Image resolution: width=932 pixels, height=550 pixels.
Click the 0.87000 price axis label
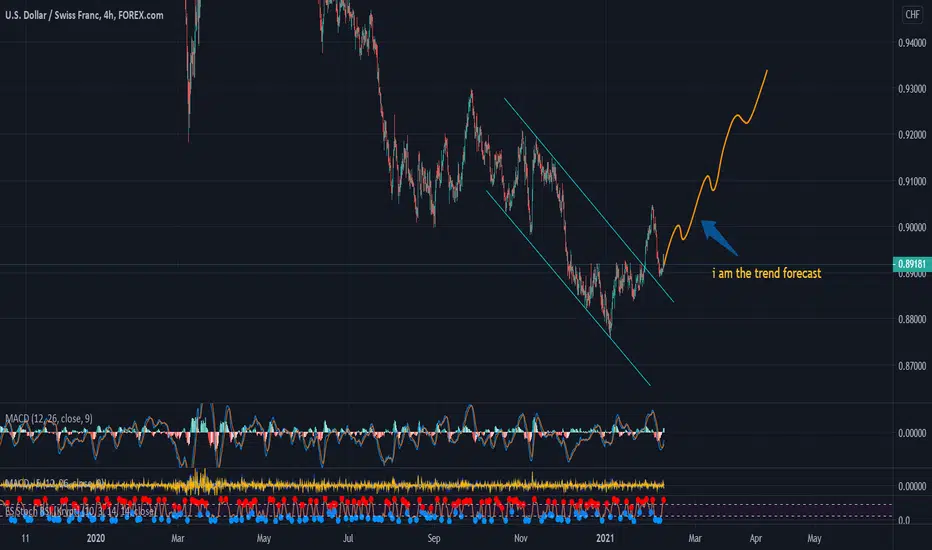click(x=912, y=366)
